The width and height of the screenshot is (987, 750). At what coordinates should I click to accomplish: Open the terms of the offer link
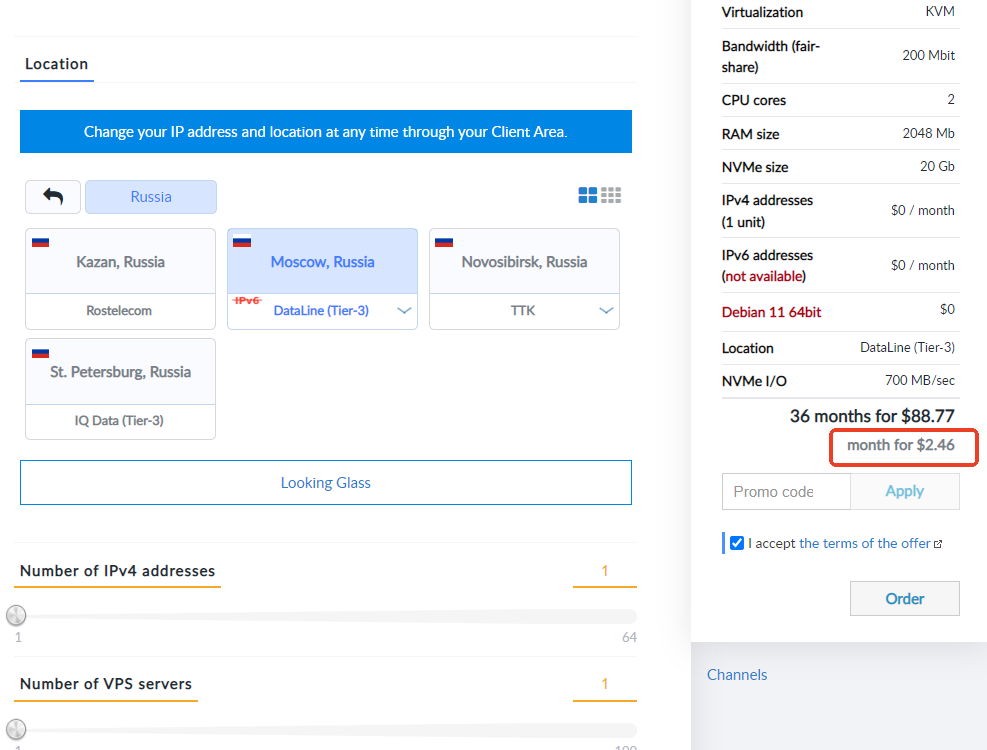click(x=864, y=543)
